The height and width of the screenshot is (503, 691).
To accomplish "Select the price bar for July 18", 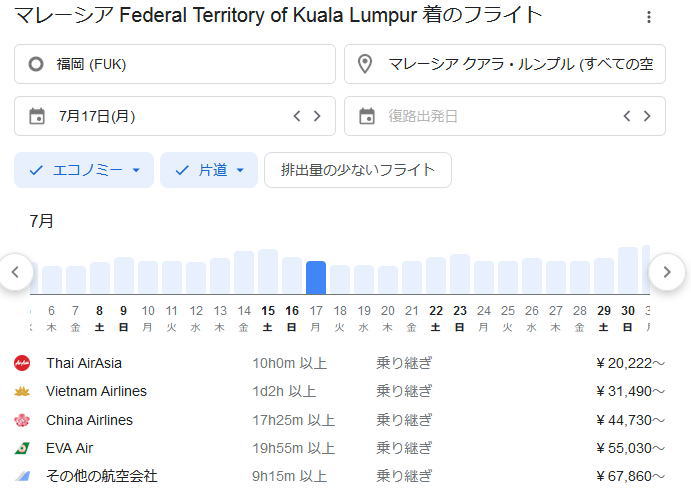I will pyautogui.click(x=340, y=279).
